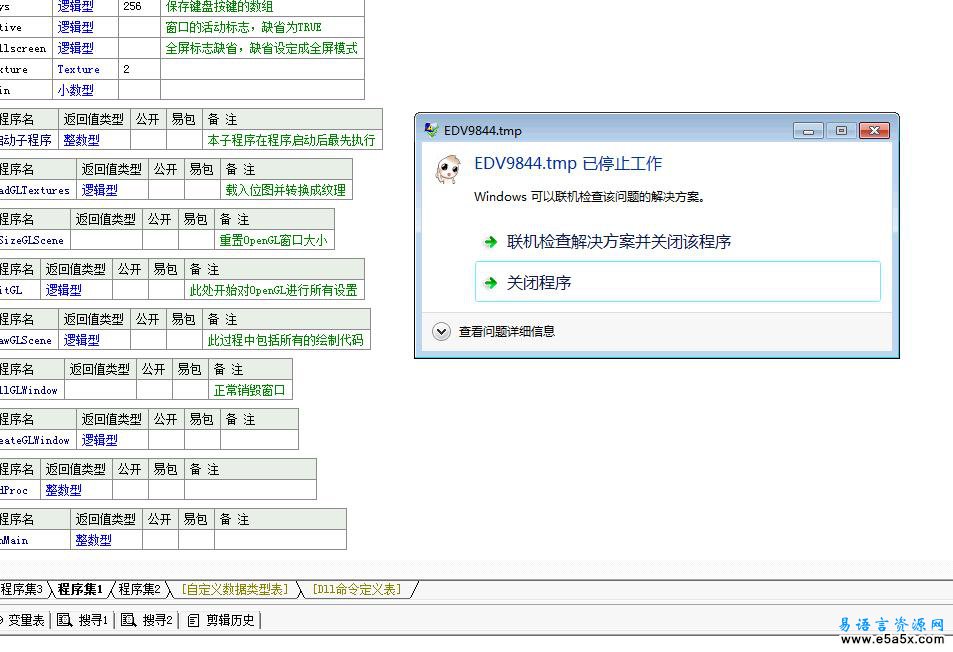The height and width of the screenshot is (652, 953).
Task: Click the dialog title bar app icon
Action: click(x=431, y=131)
